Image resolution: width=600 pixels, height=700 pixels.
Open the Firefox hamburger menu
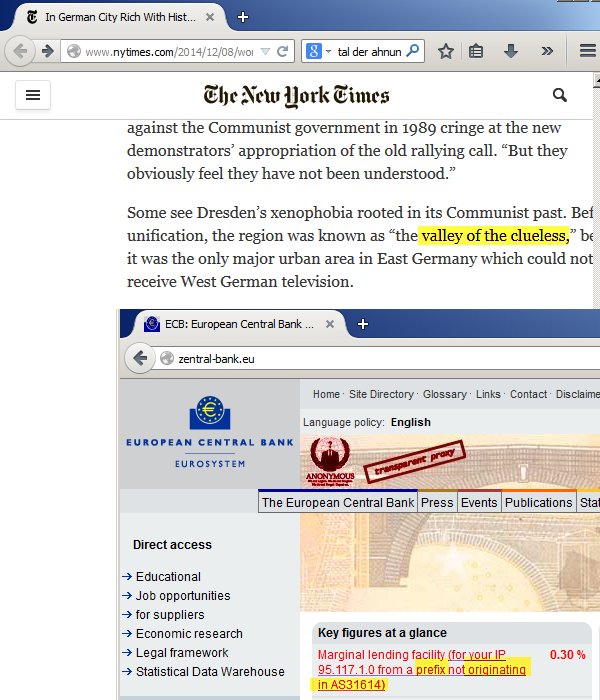pos(588,51)
